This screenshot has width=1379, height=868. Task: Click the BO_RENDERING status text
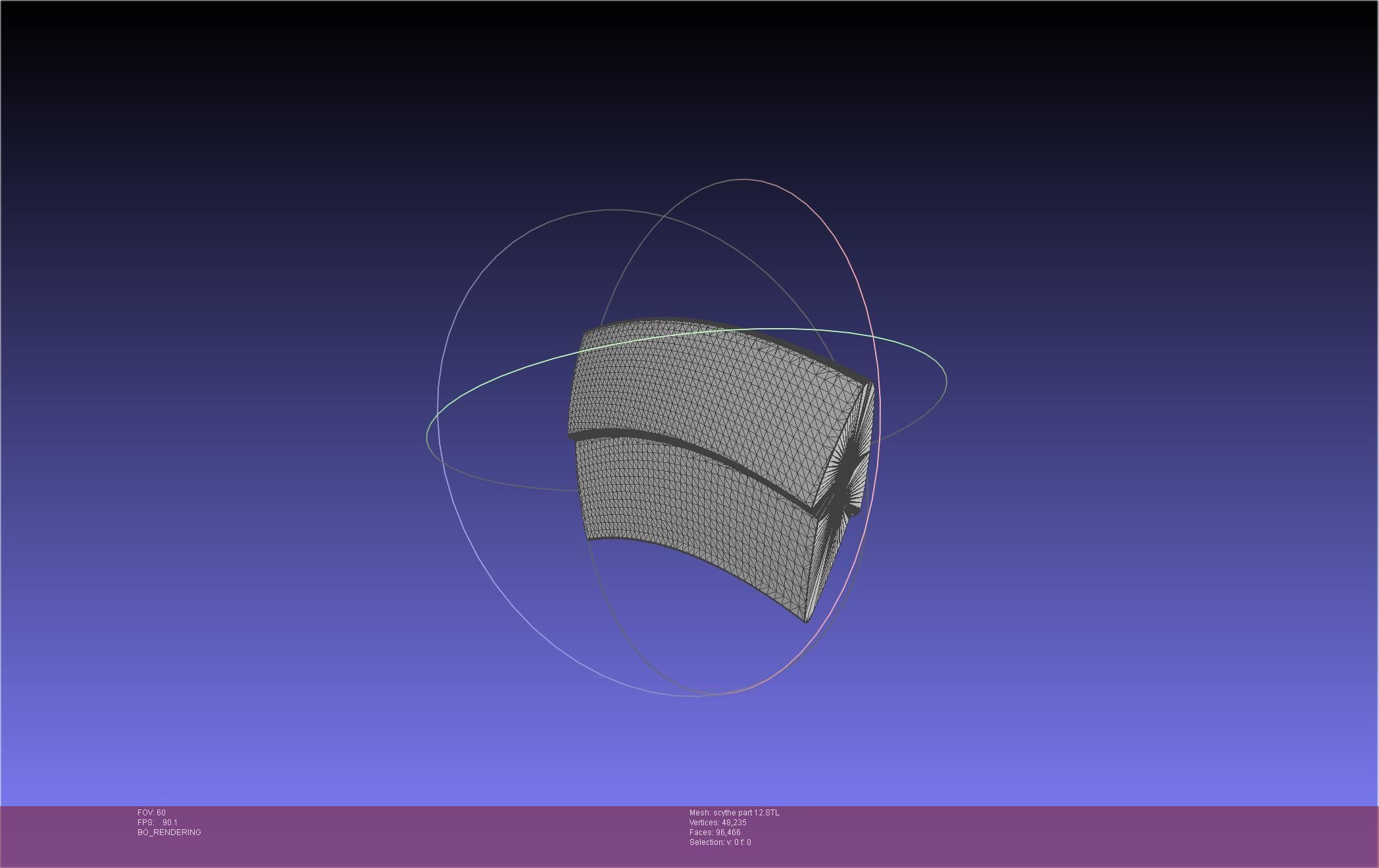(169, 832)
